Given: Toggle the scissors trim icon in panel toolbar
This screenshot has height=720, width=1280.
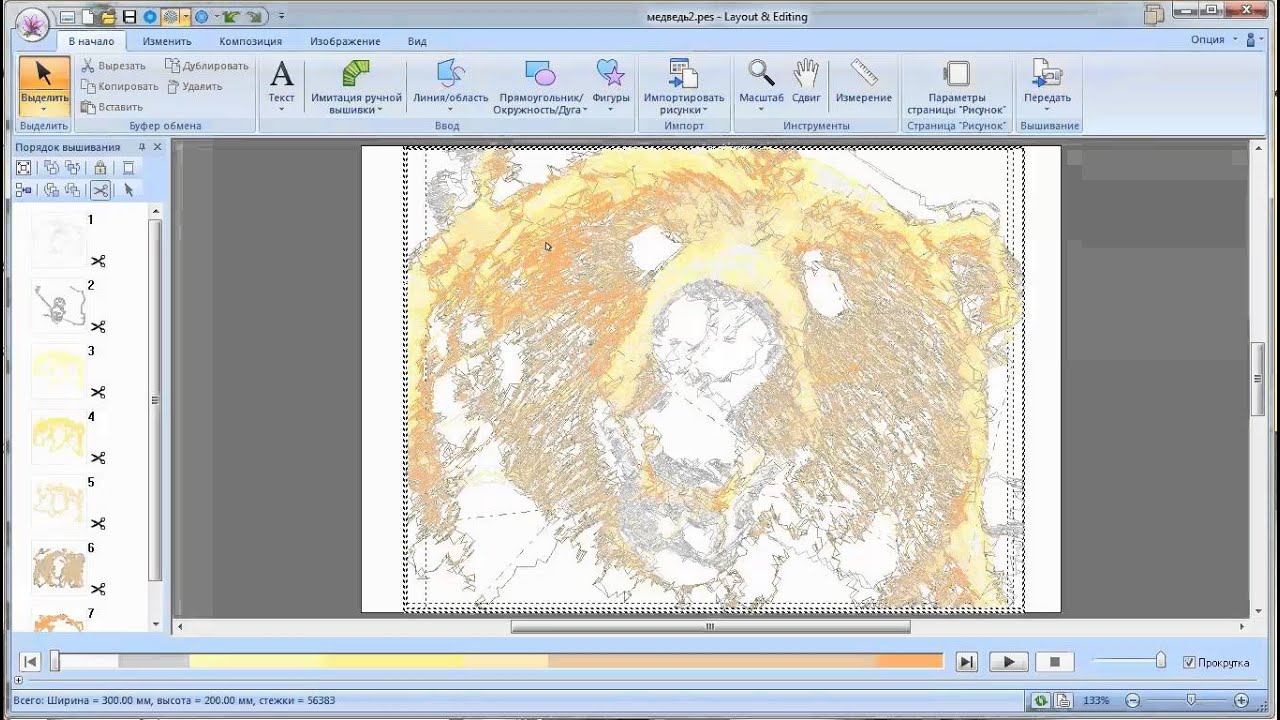Looking at the screenshot, I should coord(100,190).
